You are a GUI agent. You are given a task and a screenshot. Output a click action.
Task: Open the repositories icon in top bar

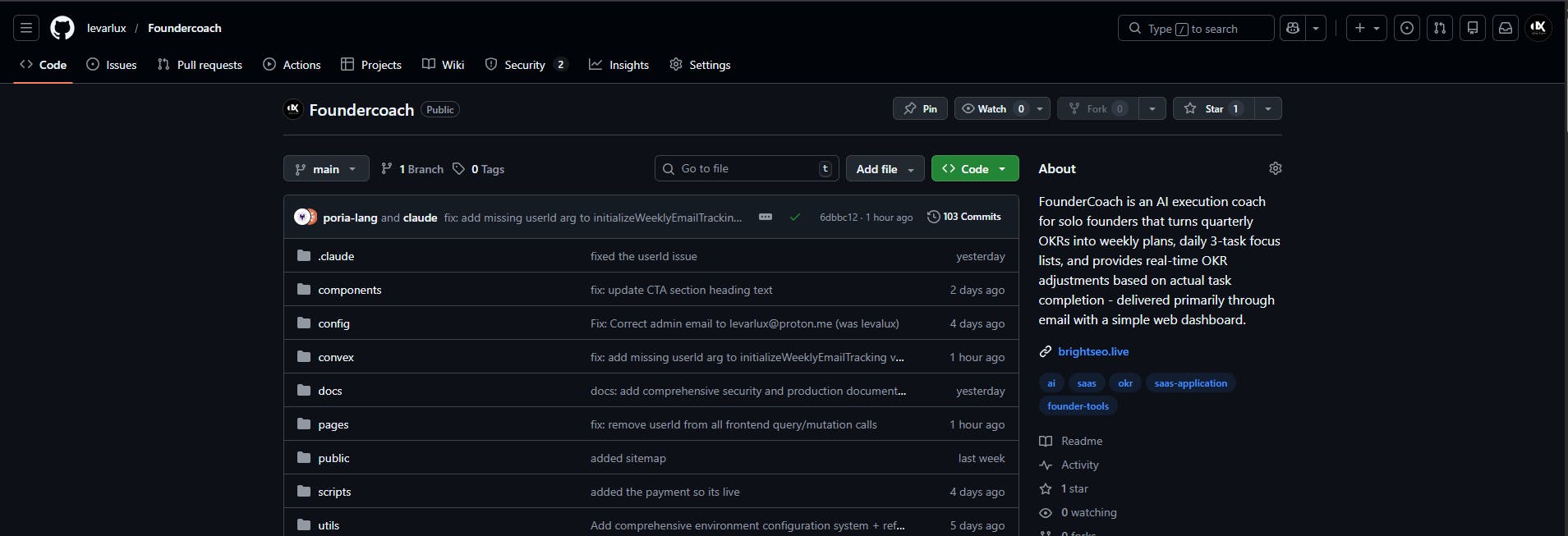click(1473, 28)
